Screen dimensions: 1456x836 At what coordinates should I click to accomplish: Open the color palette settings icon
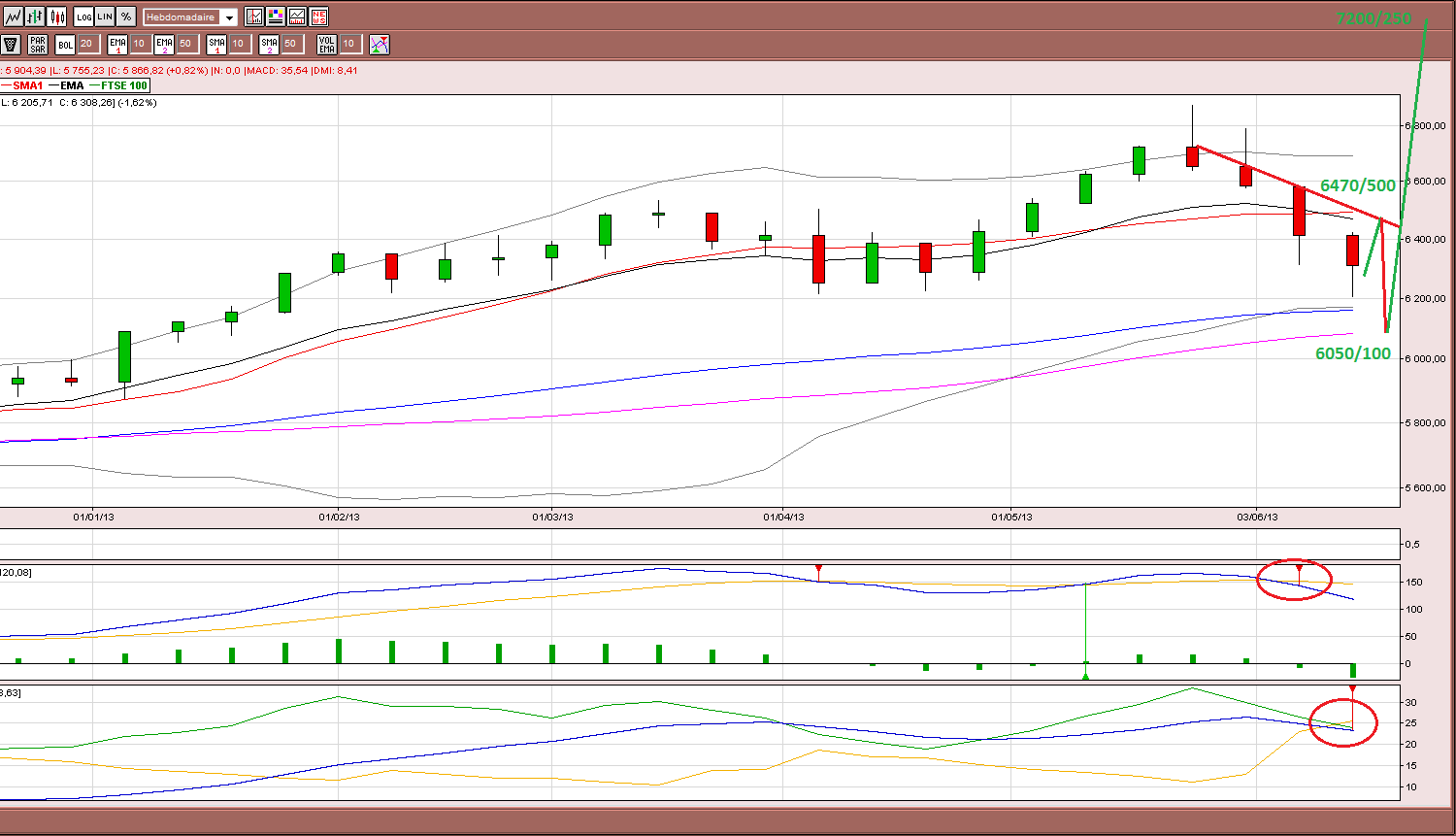[276, 17]
